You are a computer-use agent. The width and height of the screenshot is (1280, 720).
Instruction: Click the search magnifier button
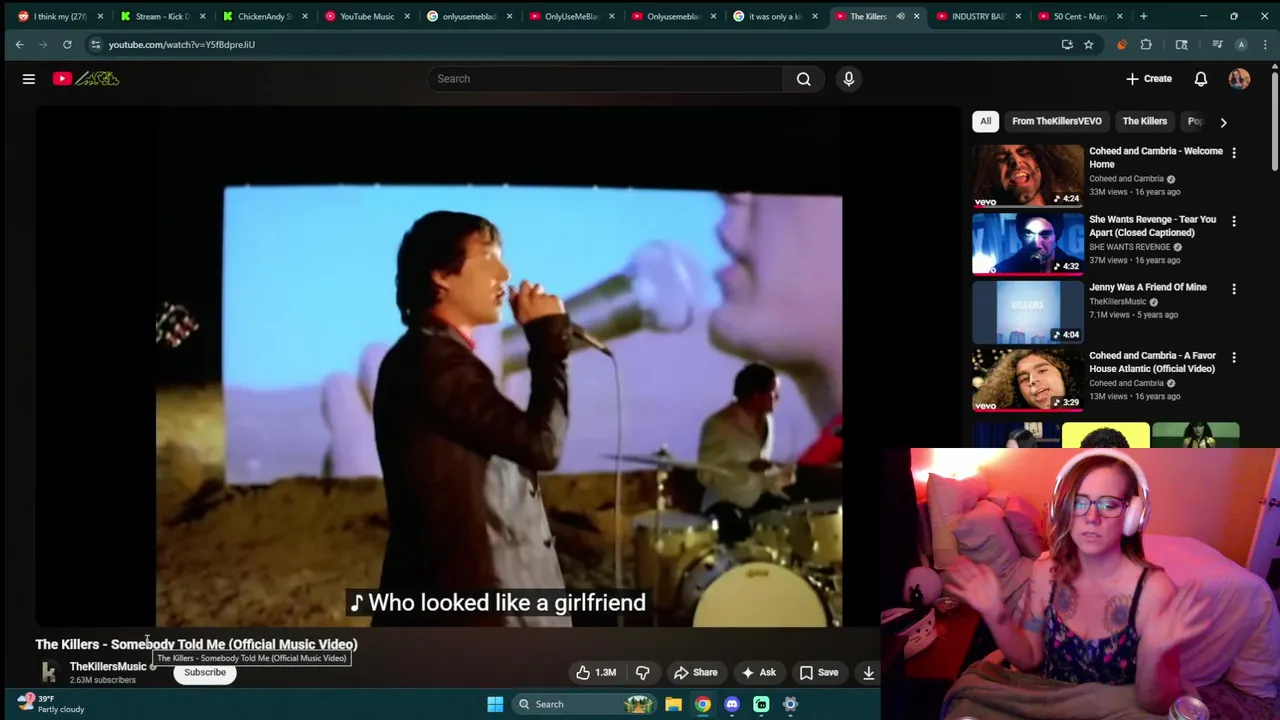[x=803, y=79]
